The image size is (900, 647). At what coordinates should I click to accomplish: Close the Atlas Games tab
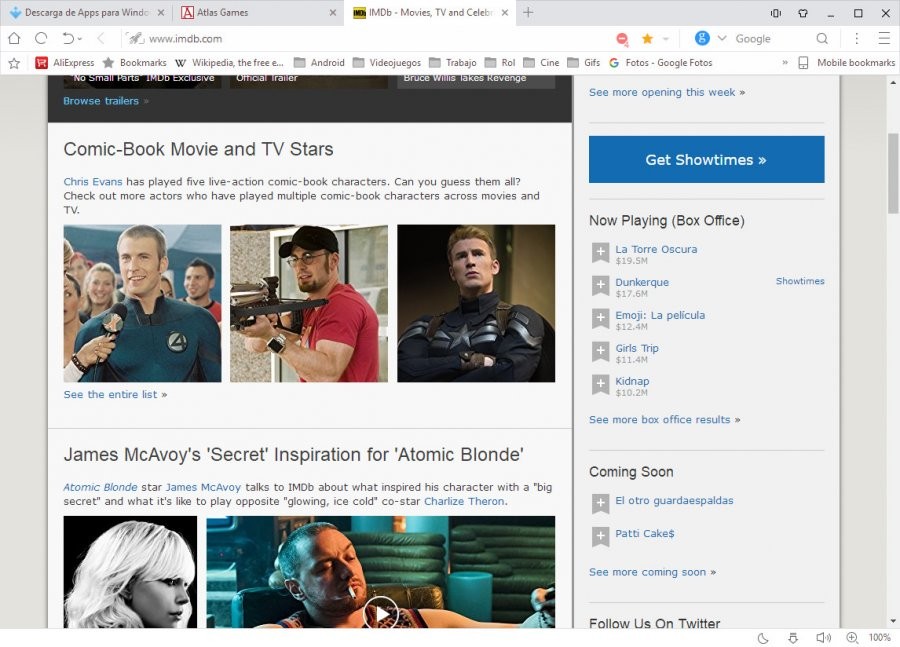tap(333, 13)
